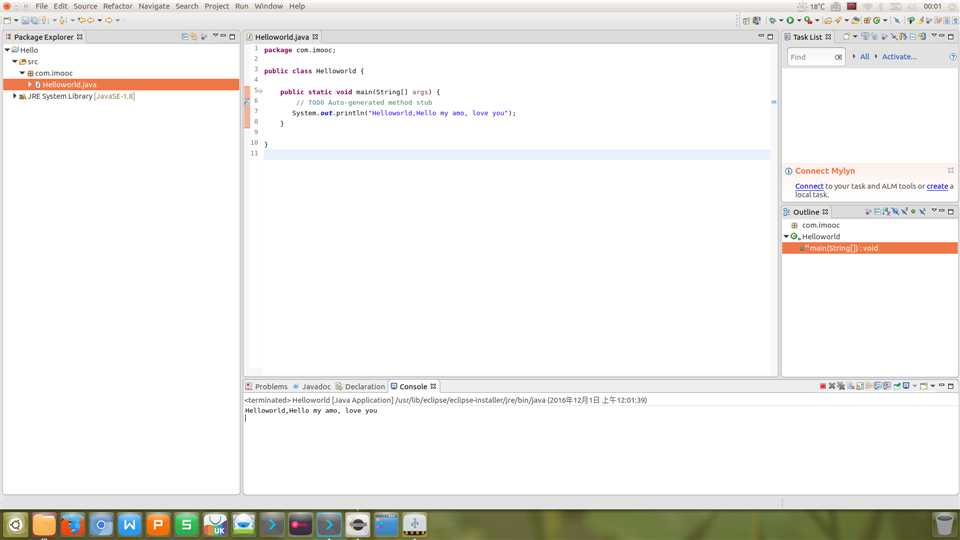Toggle Hide Local Types in Outline toolbar

click(922, 212)
